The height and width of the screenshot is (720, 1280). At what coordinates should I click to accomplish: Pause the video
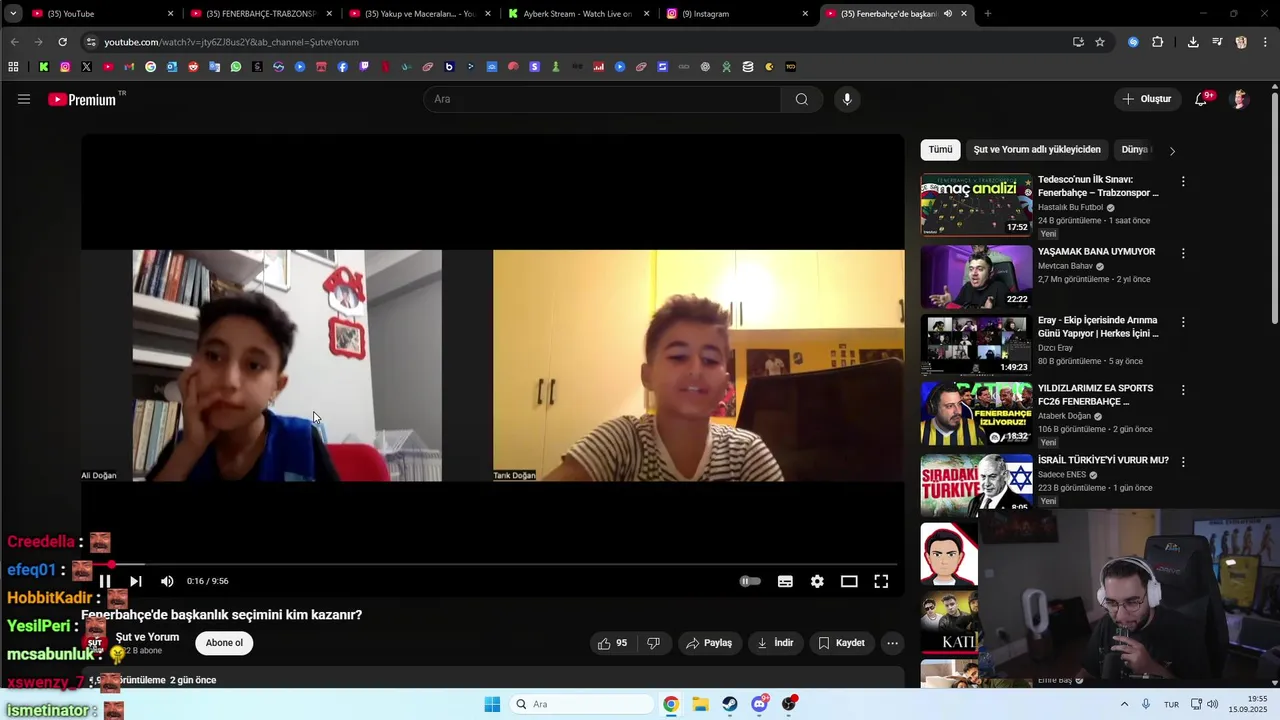coord(104,581)
